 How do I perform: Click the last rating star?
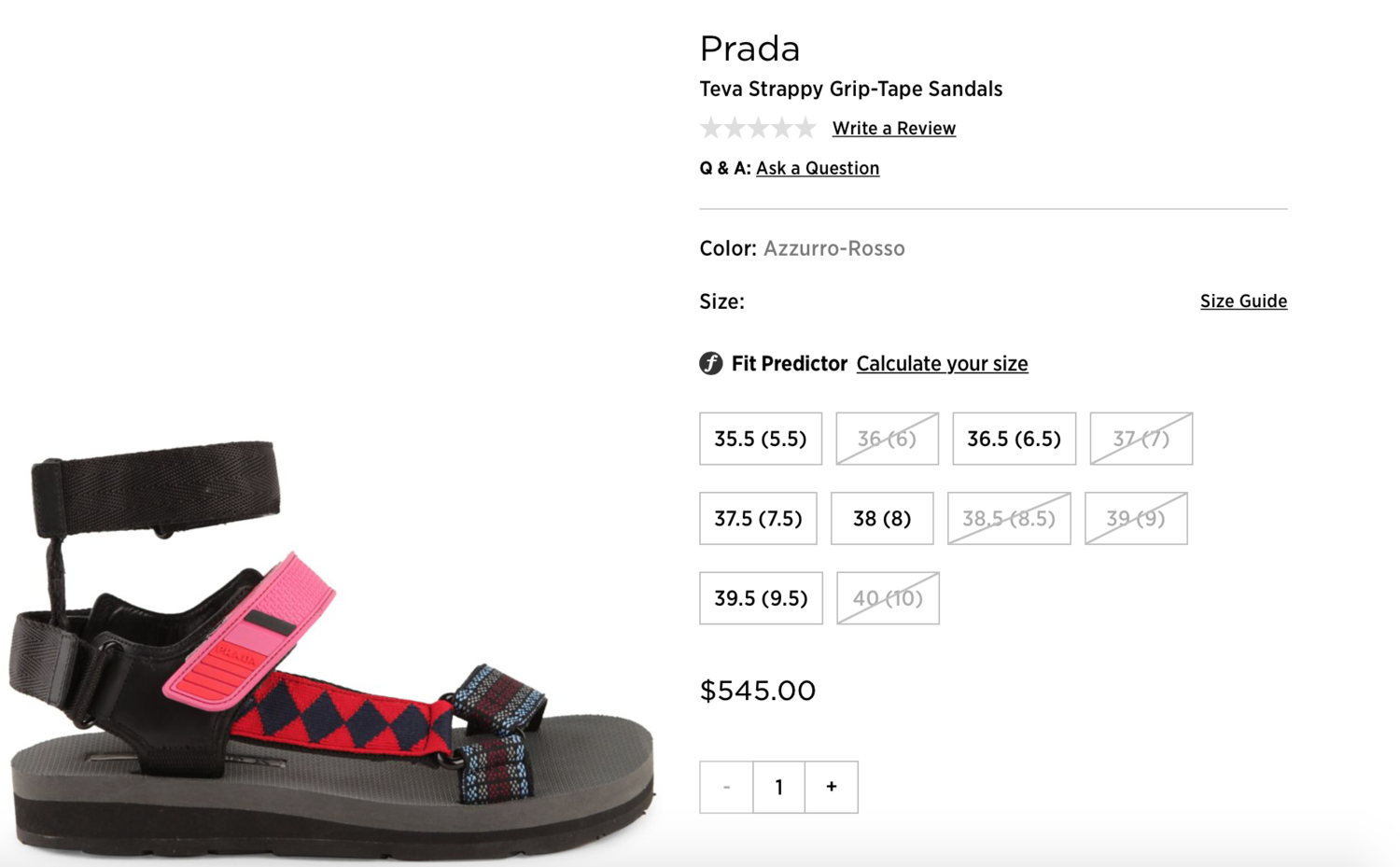click(x=805, y=127)
